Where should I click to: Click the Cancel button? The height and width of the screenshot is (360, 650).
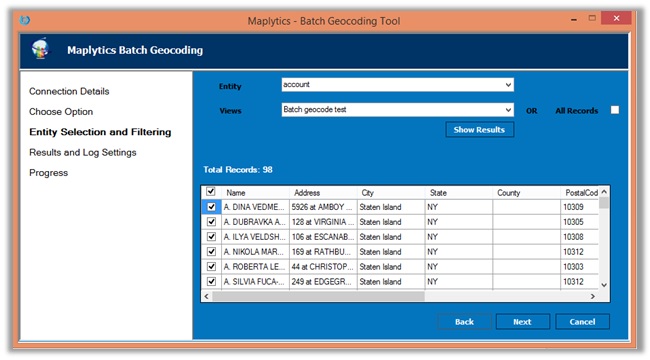click(x=582, y=321)
